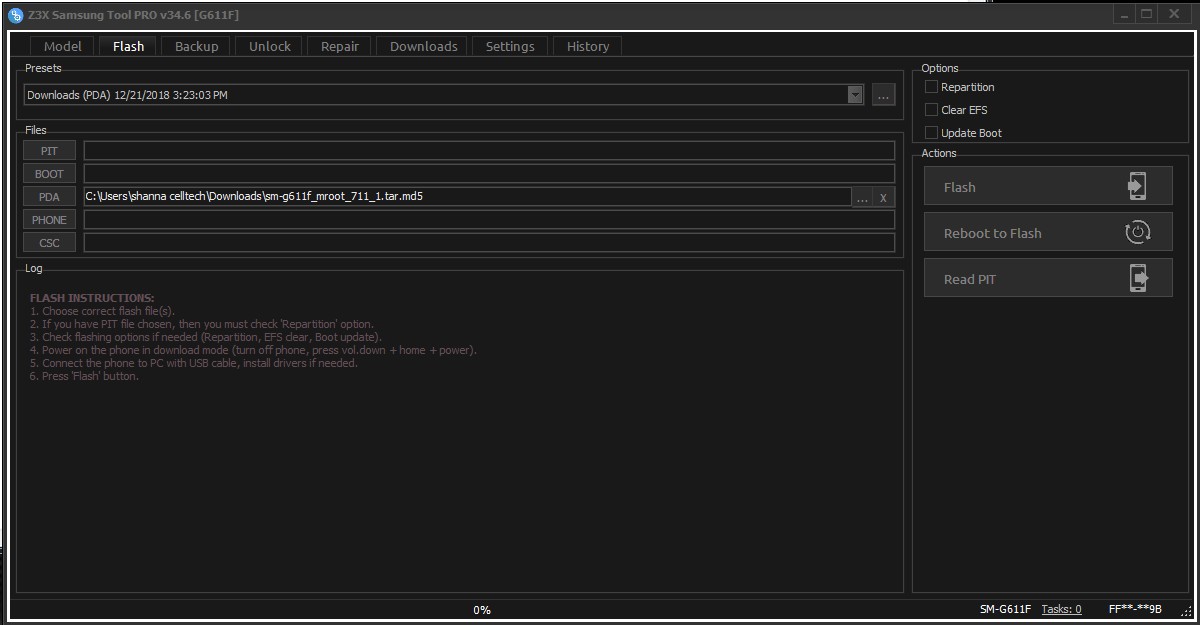The height and width of the screenshot is (625, 1200).
Task: Check the Update Boot option
Action: point(931,133)
